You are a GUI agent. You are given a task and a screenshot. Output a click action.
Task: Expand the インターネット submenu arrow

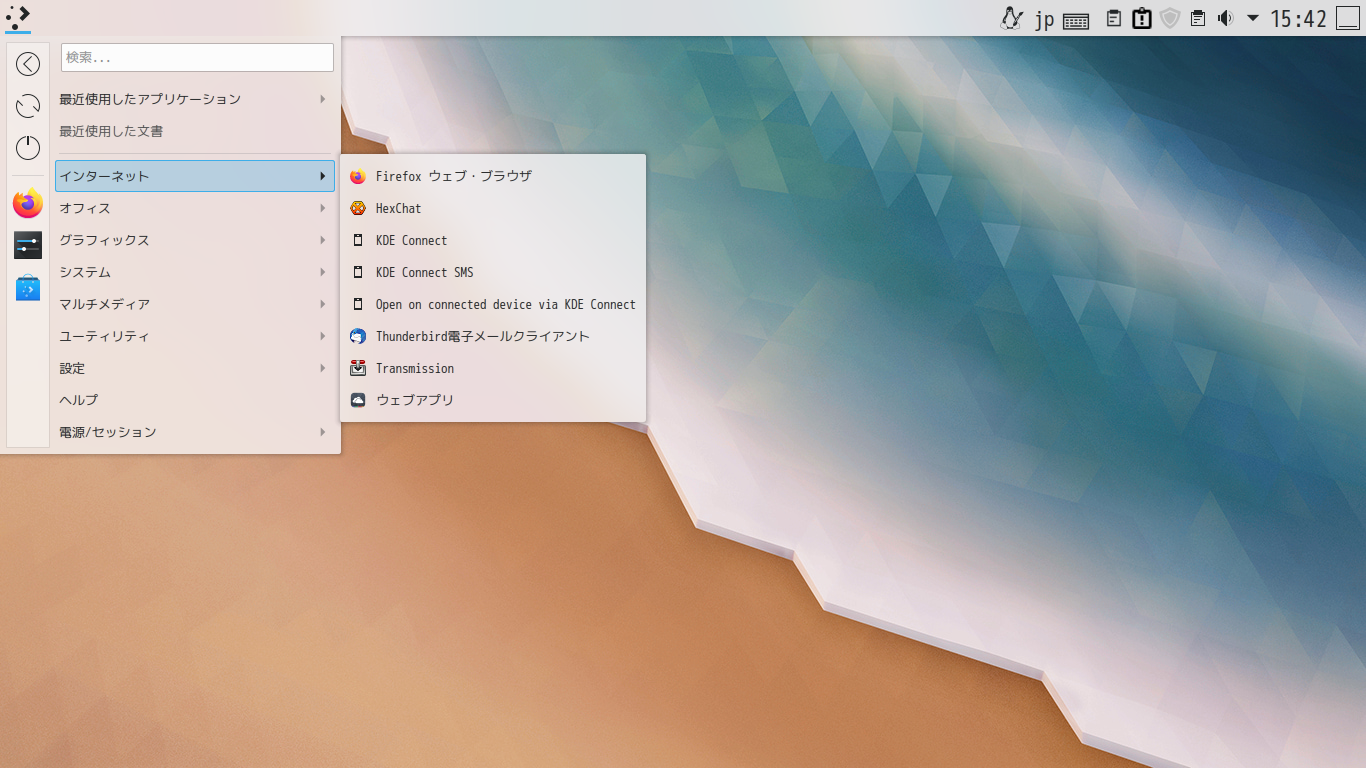[x=322, y=176]
